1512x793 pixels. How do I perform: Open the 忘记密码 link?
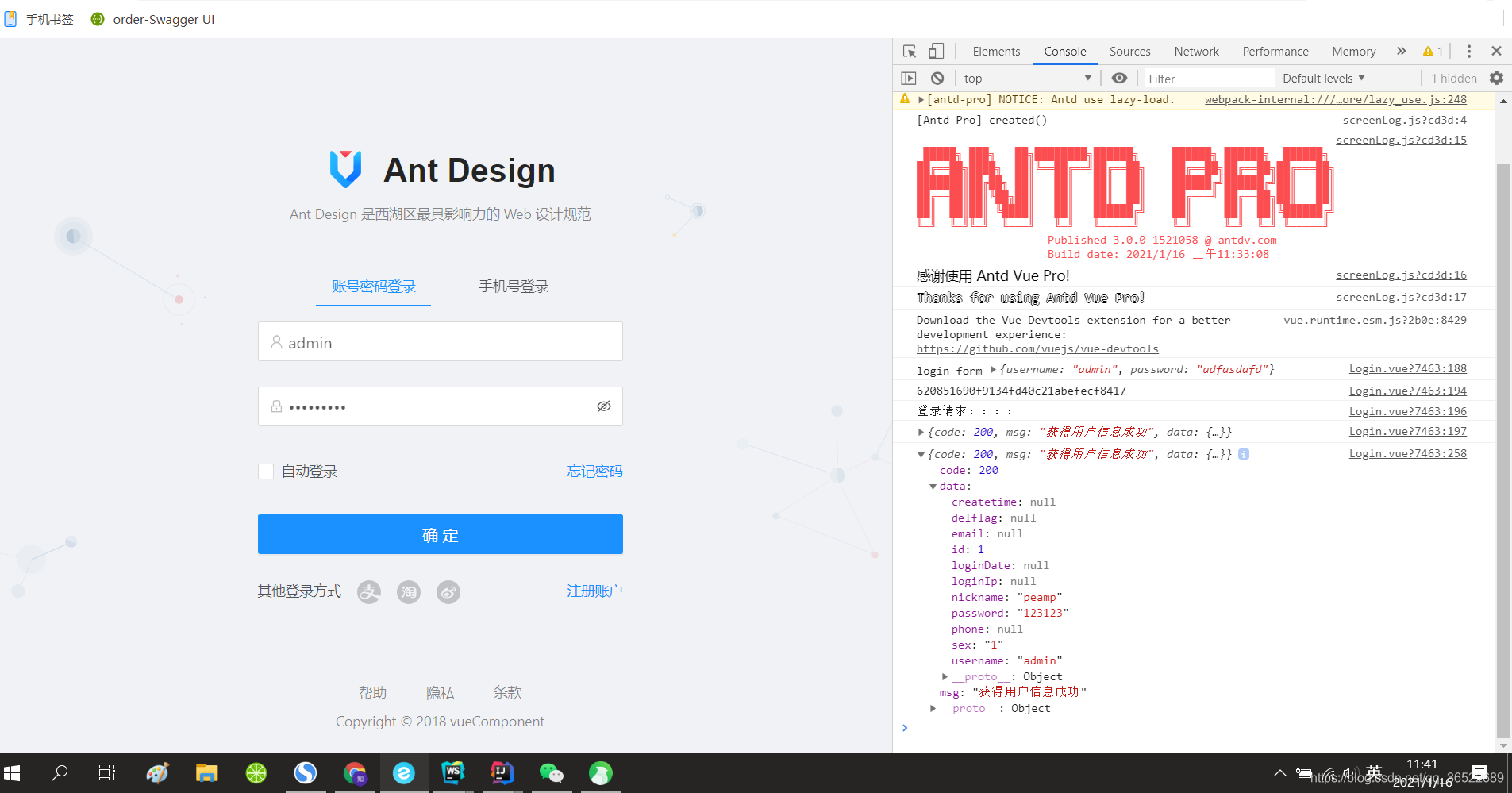coord(595,472)
